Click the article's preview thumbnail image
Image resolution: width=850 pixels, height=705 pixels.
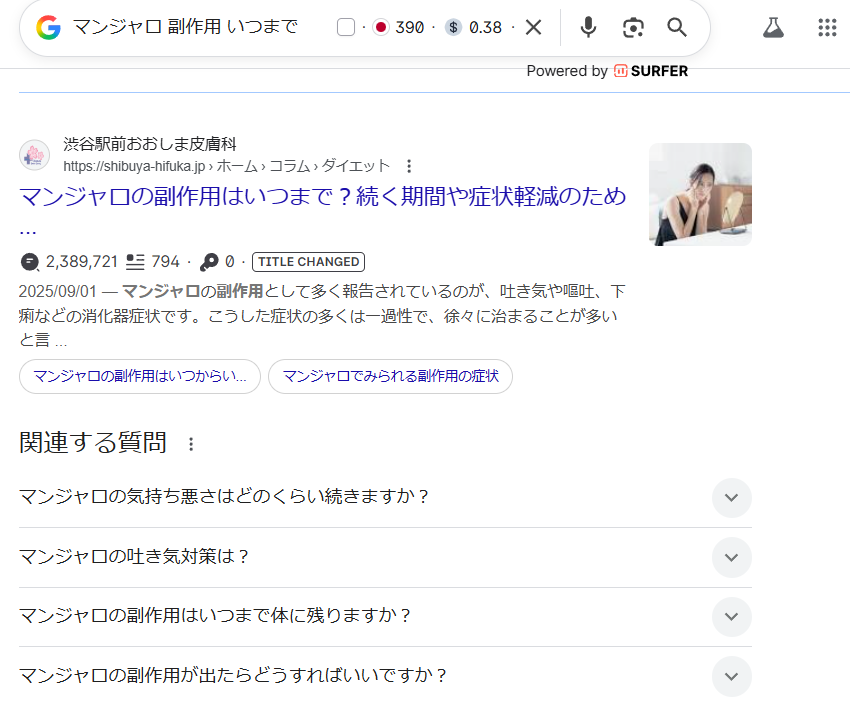[699, 194]
